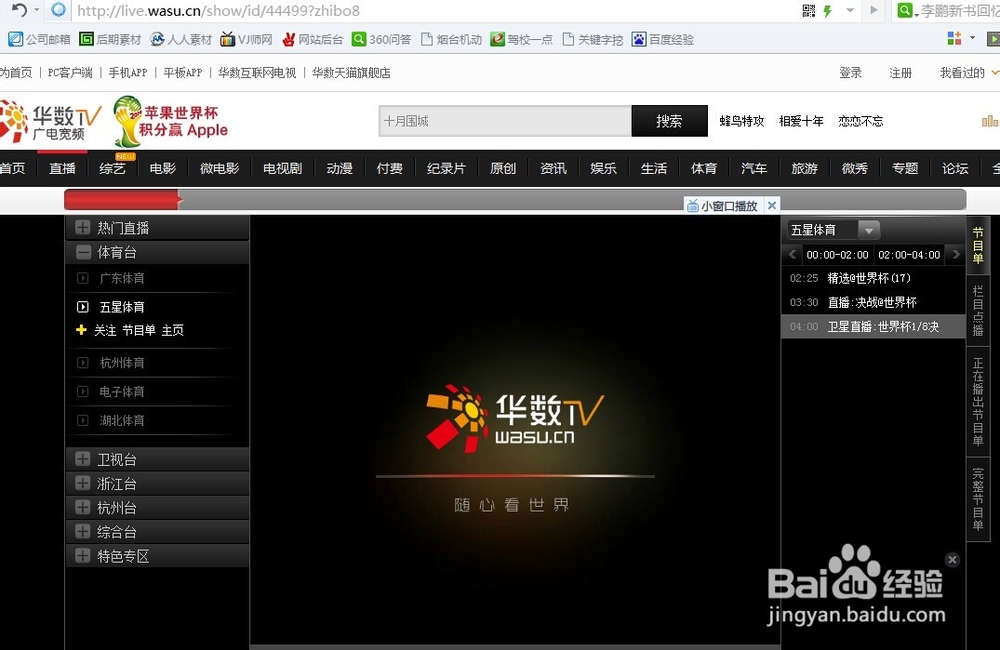Switch to 节目单 side tab
Screen dimensions: 1000x650
coord(978,246)
